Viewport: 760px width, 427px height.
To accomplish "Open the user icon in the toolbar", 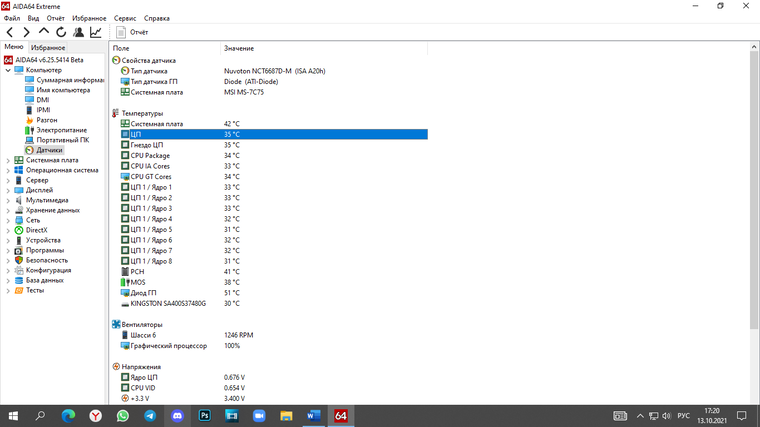I will tap(78, 32).
